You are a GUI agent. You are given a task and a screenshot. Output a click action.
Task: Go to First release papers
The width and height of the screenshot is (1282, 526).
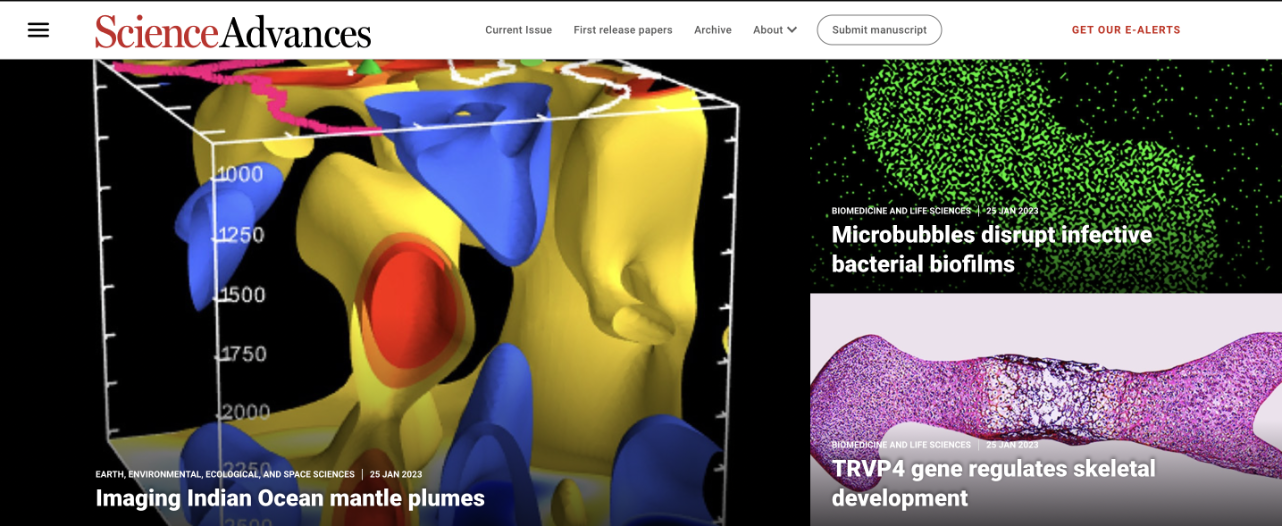tap(623, 30)
